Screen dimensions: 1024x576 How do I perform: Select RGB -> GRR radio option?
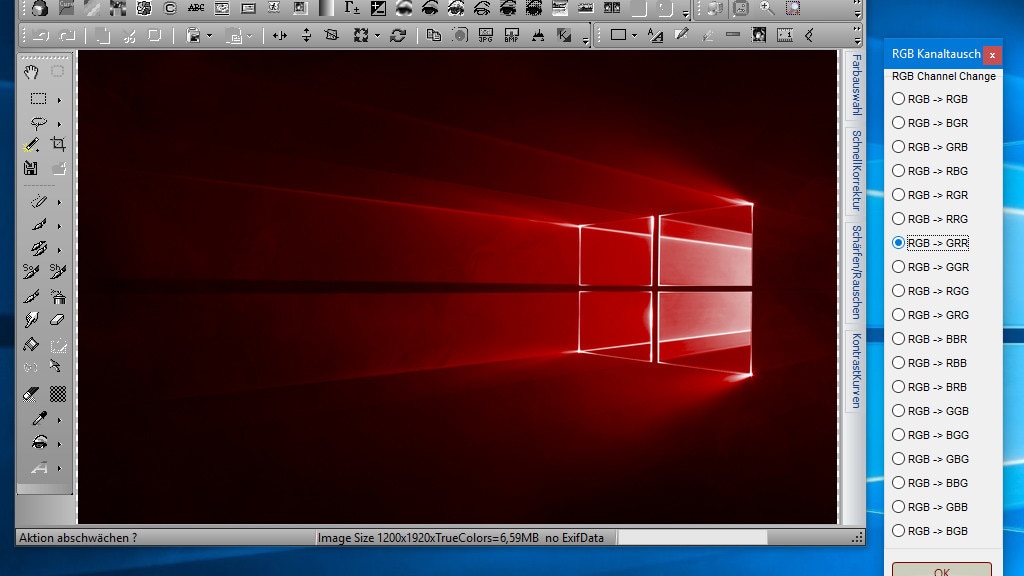(x=930, y=243)
